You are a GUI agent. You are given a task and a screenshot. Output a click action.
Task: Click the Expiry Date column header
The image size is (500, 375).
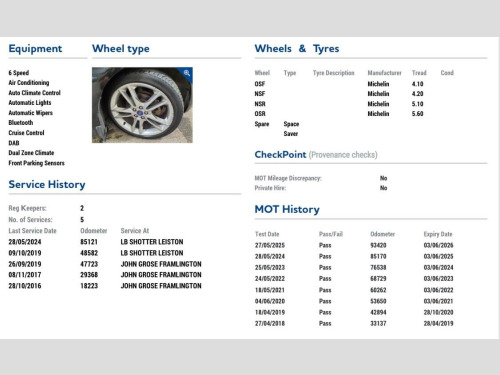pos(438,234)
